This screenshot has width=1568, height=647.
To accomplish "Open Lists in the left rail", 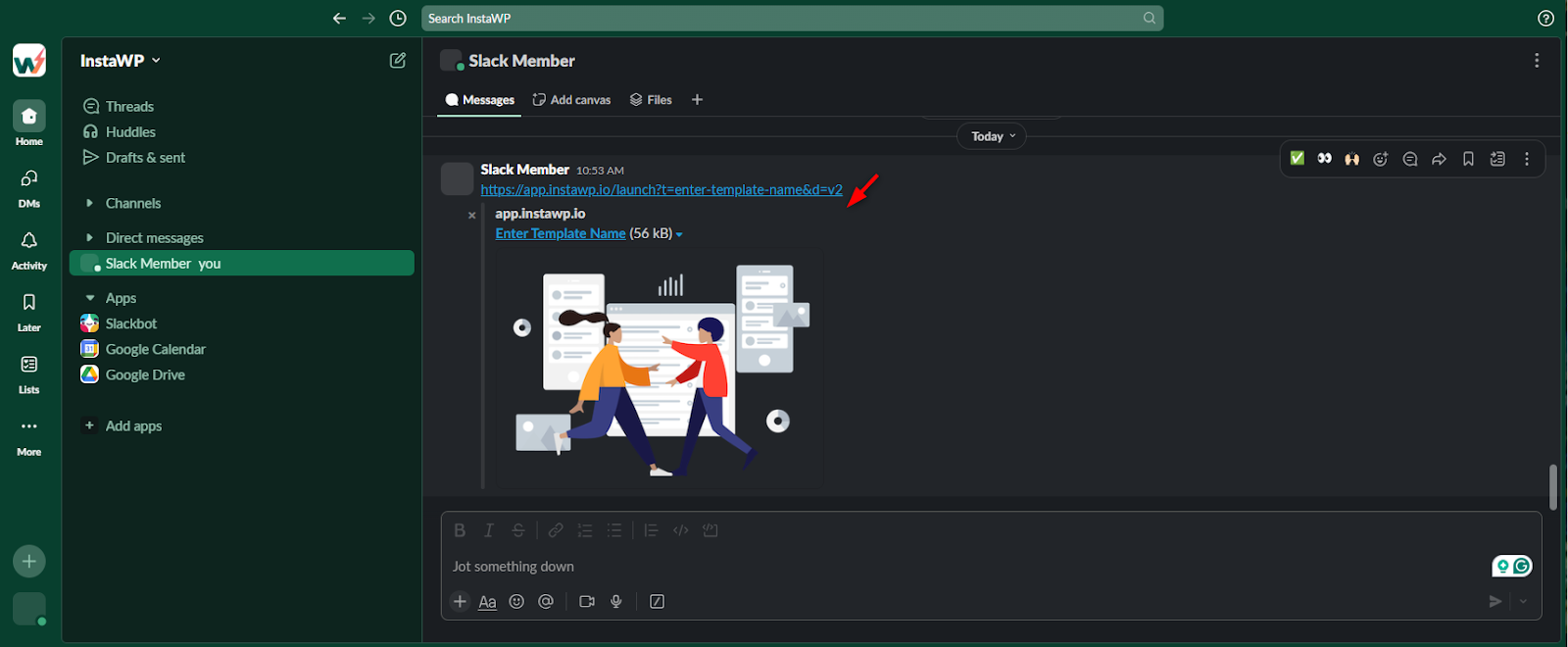I will tap(29, 373).
